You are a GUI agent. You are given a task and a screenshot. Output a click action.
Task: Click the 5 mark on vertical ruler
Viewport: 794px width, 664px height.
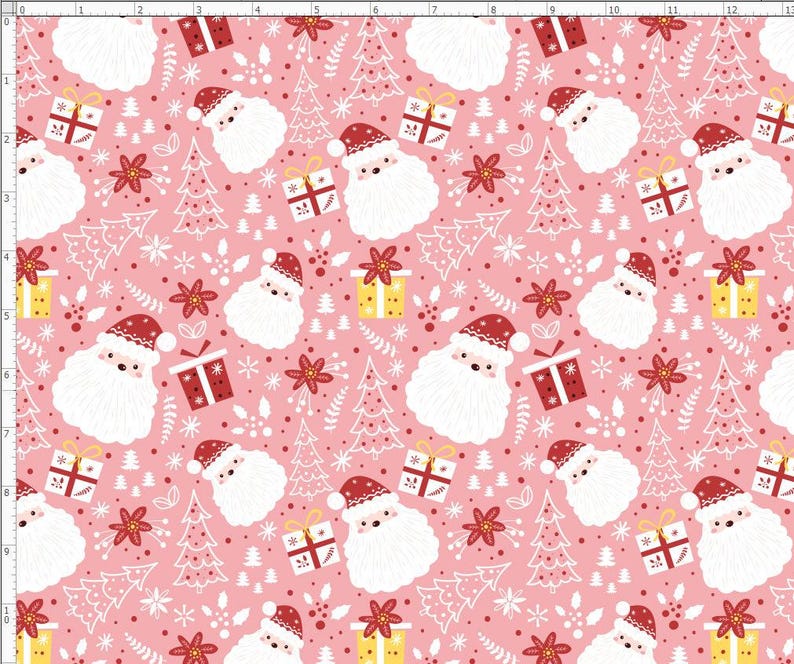tap(7, 316)
